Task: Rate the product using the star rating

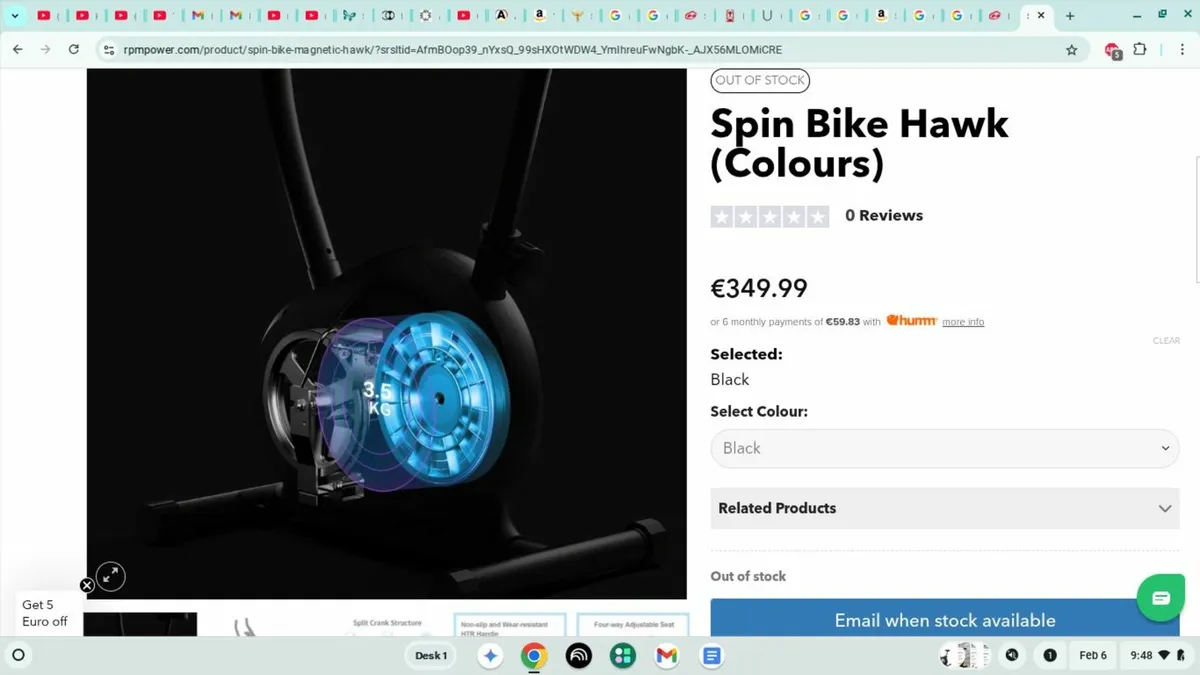Action: (x=770, y=216)
